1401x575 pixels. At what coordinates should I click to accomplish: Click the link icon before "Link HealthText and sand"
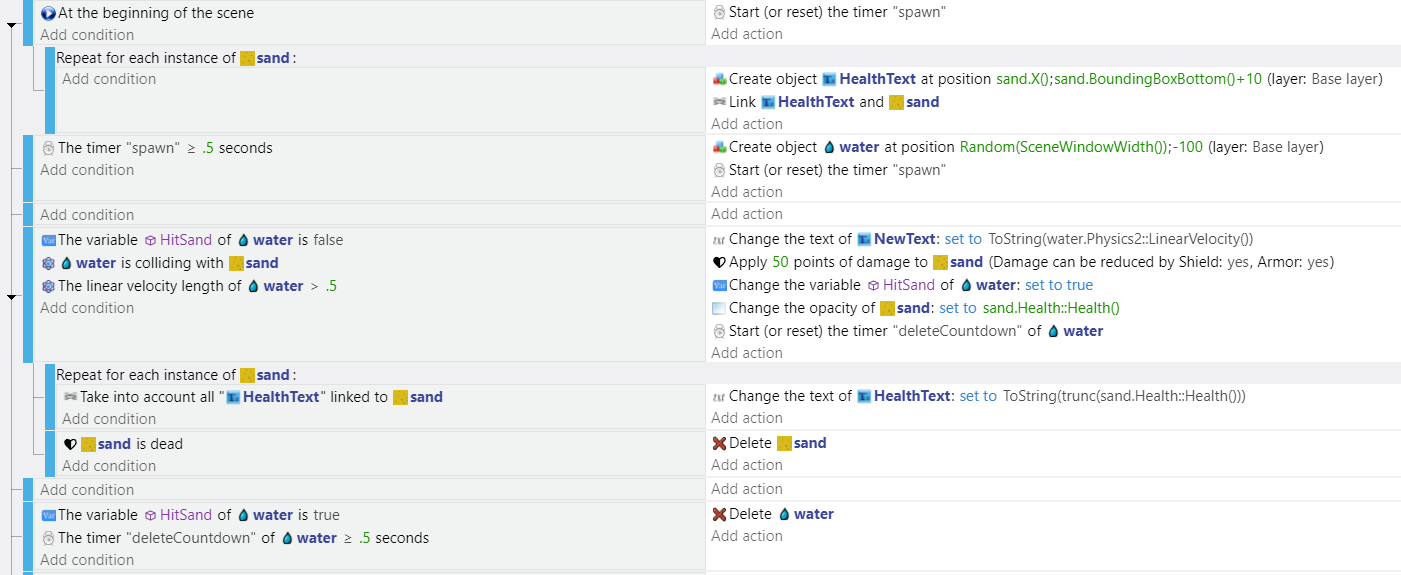point(719,102)
